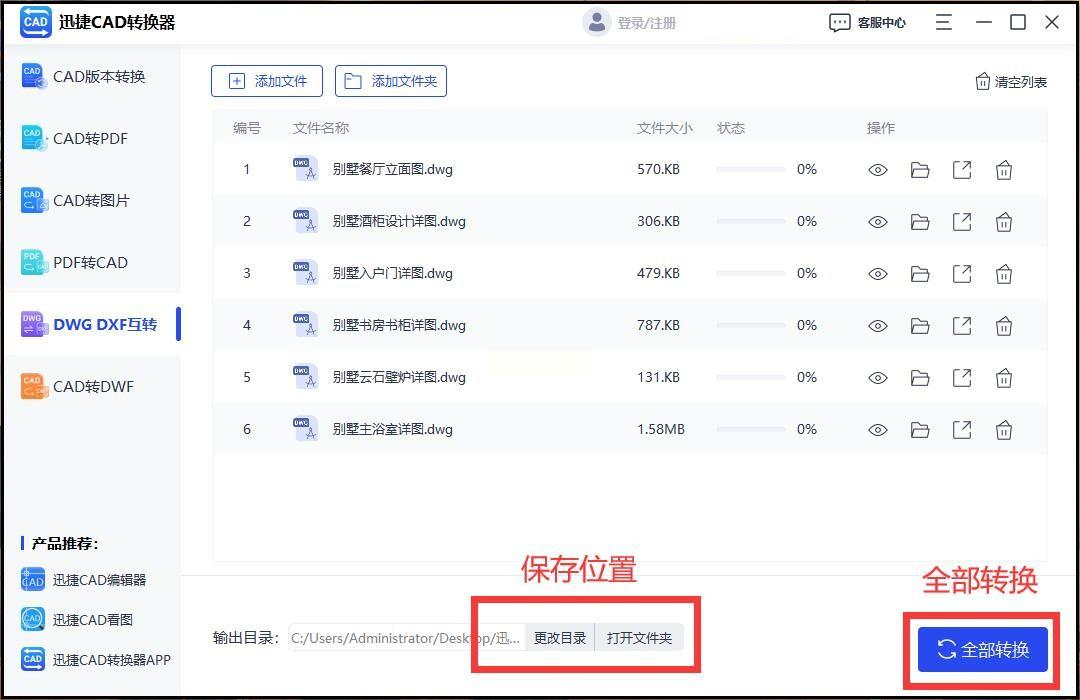Screen dimensions: 1080x700
Task: Preview 别墅酒柜设计详图.dwg with its eye icon
Action: [878, 222]
